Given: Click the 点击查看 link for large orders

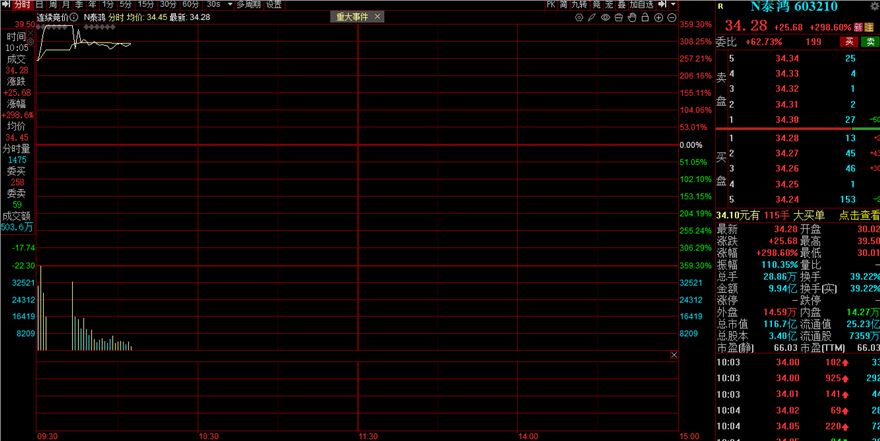Looking at the screenshot, I should pyautogui.click(x=856, y=215).
